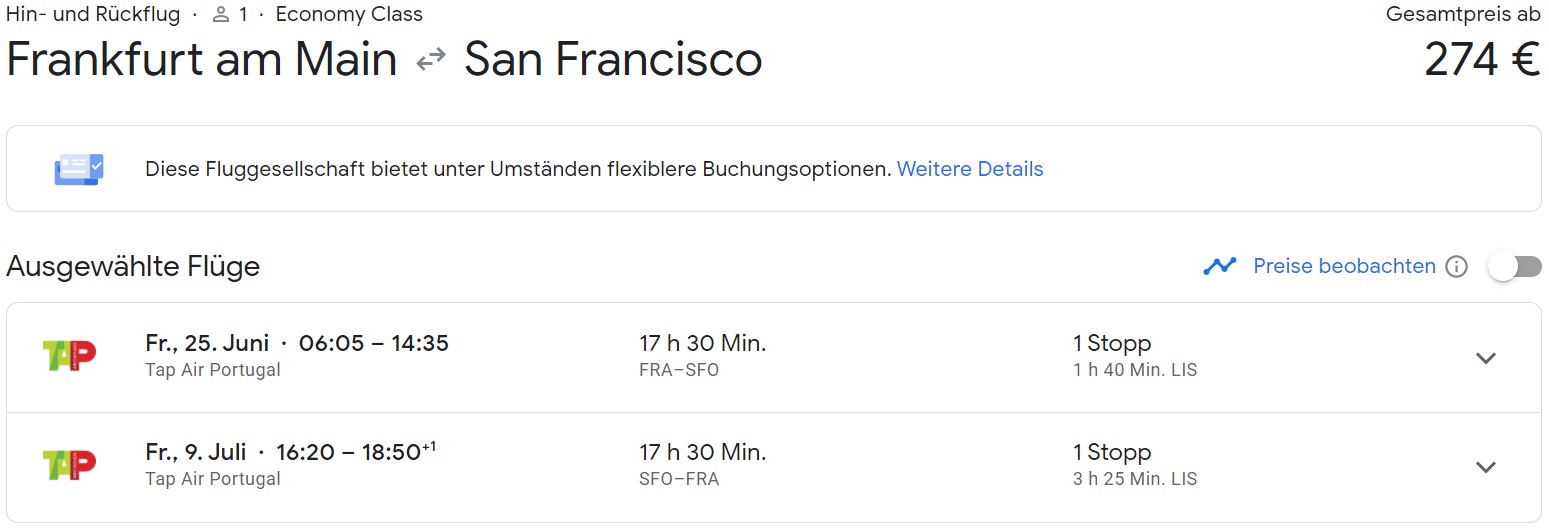This screenshot has height=529, width=1549.
Task: Toggle the Preise beobachten switch
Action: pos(1515,266)
